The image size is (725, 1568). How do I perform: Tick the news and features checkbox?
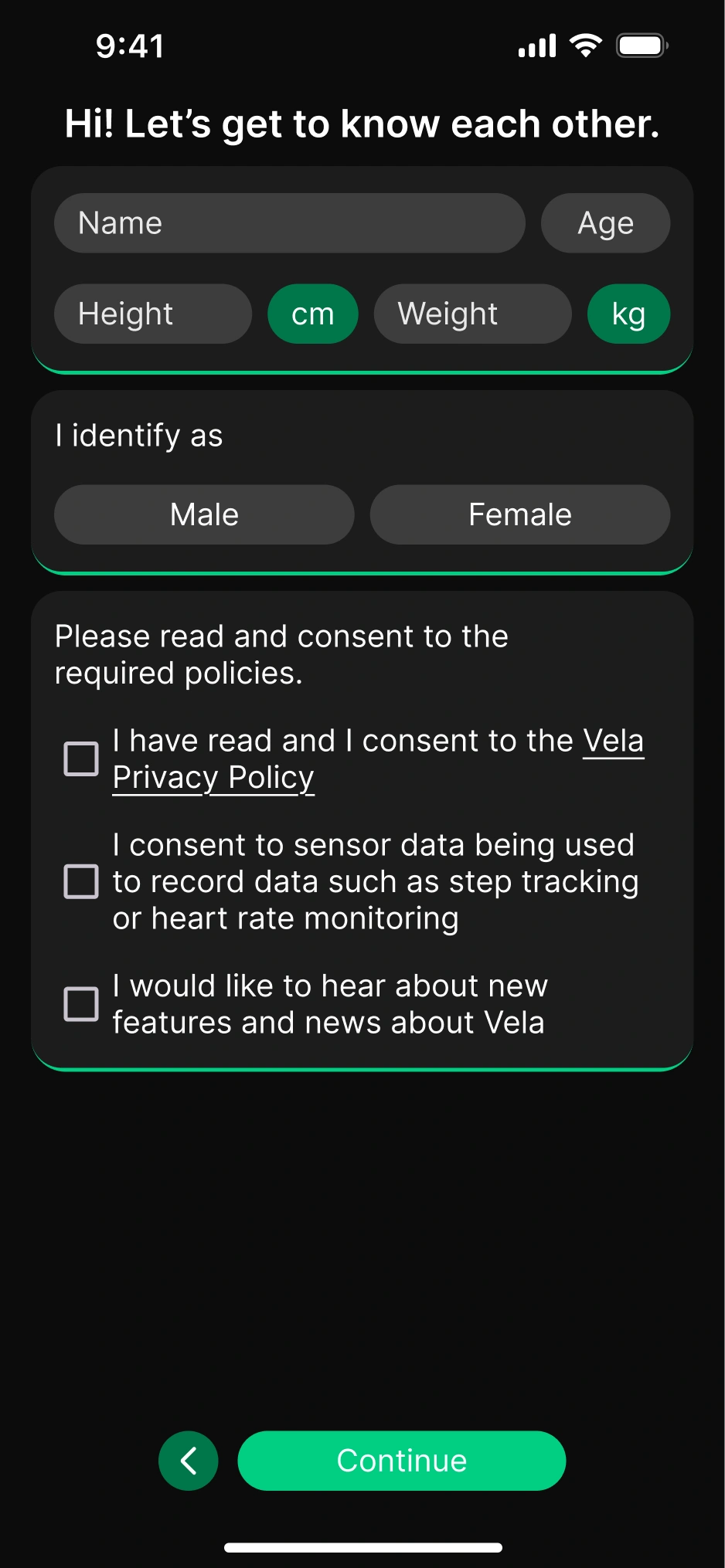pyautogui.click(x=81, y=1004)
